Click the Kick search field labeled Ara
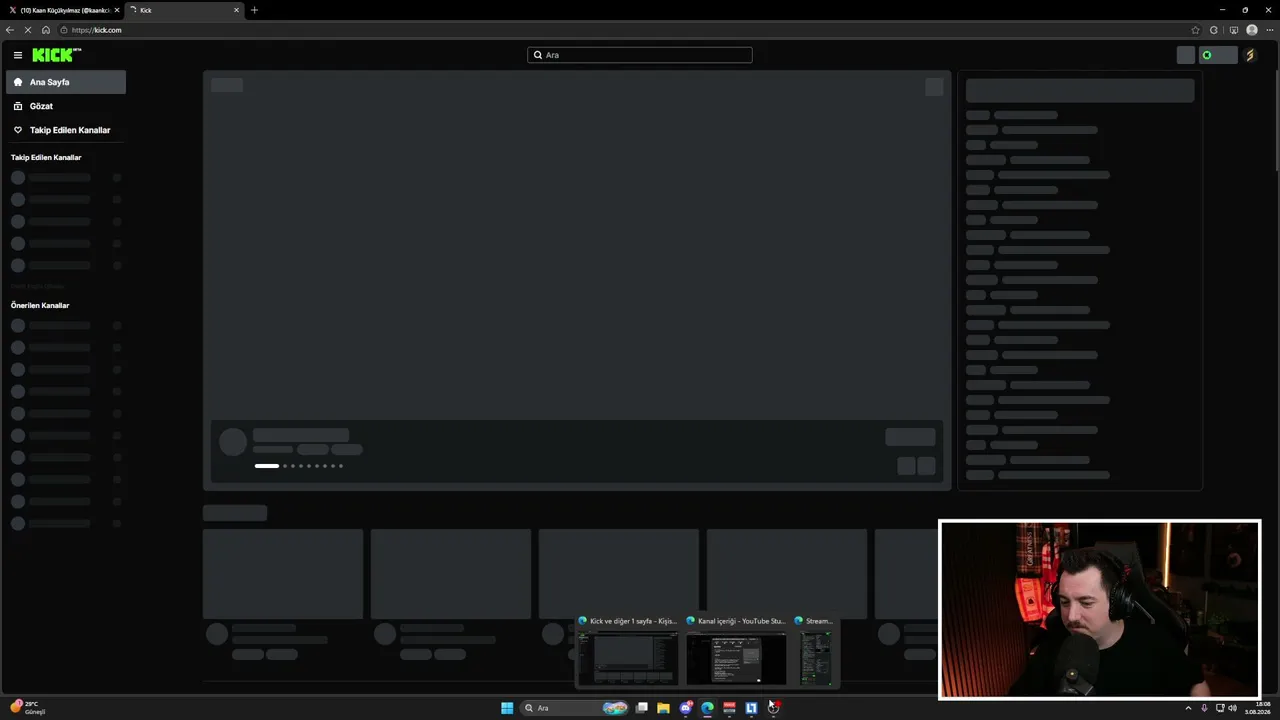The image size is (1280, 720). (640, 55)
